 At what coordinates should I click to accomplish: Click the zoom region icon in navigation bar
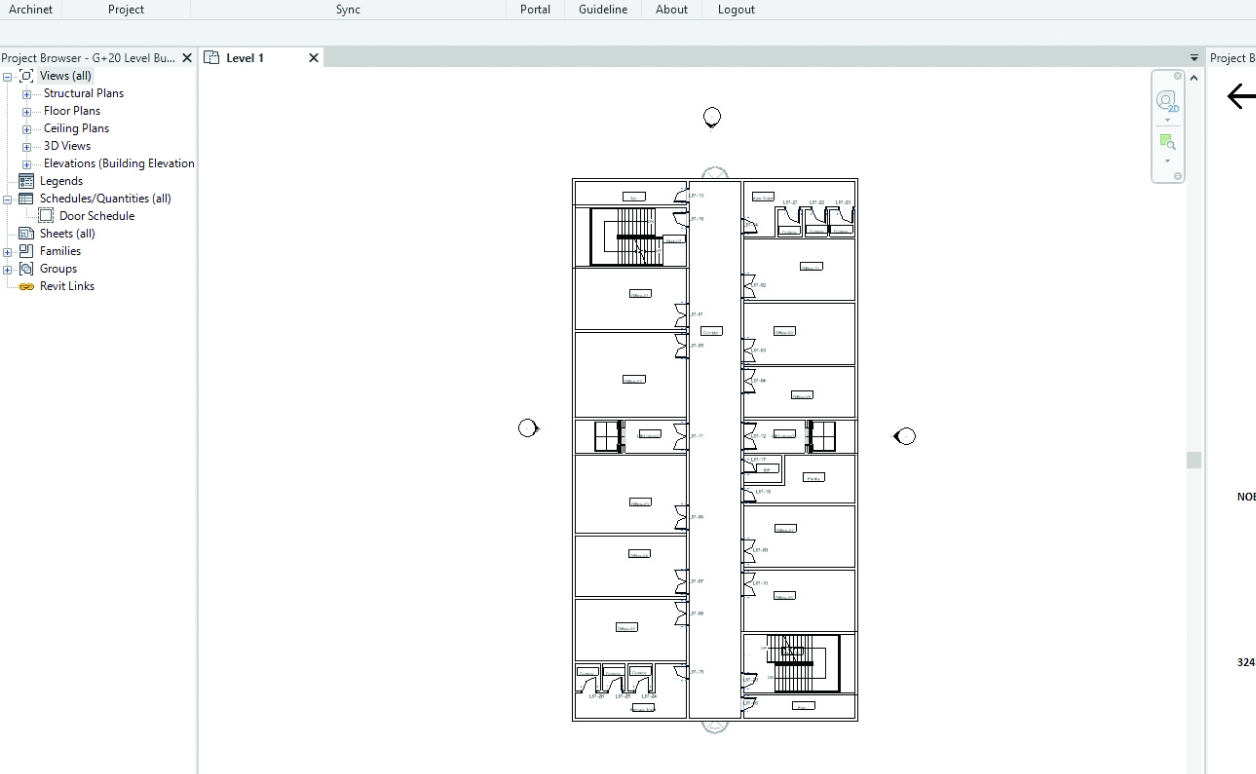tap(1166, 142)
